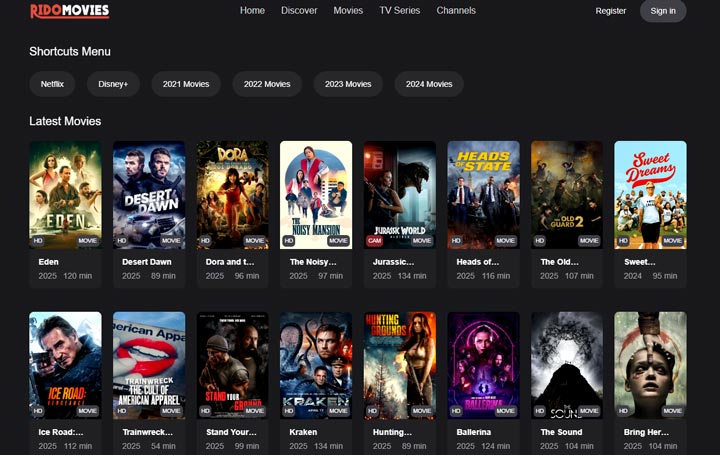Click the 'Ice Road:...' title

[61, 432]
